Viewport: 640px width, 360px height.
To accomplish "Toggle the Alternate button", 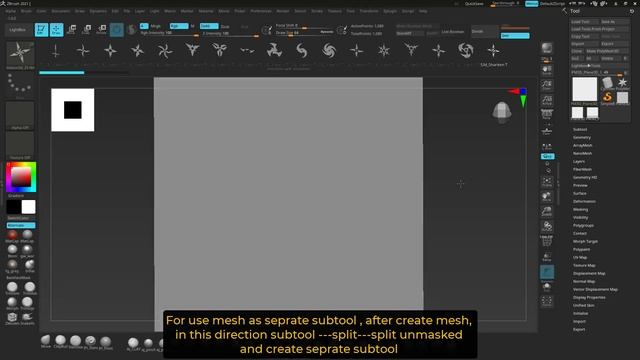I will point(21,225).
